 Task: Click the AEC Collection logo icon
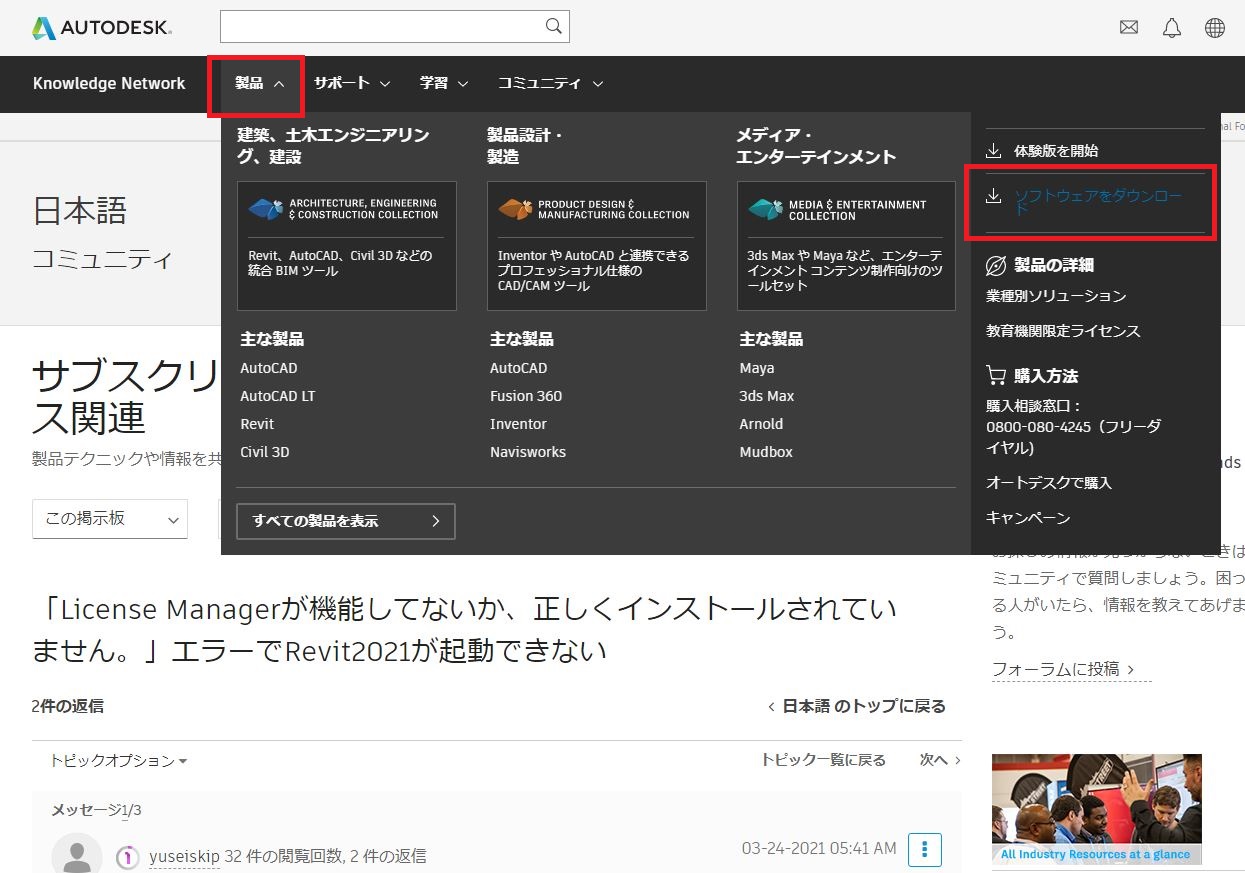pyautogui.click(x=266, y=209)
